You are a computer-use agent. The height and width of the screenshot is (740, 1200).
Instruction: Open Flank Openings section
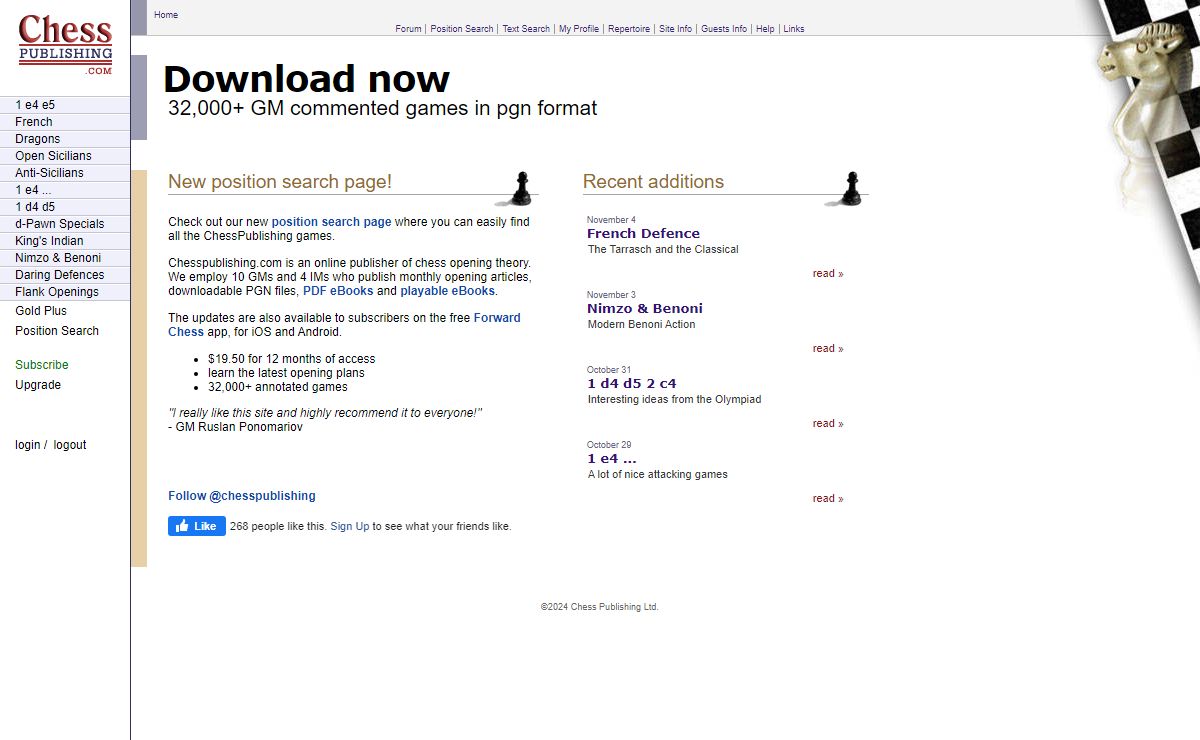[x=65, y=292]
